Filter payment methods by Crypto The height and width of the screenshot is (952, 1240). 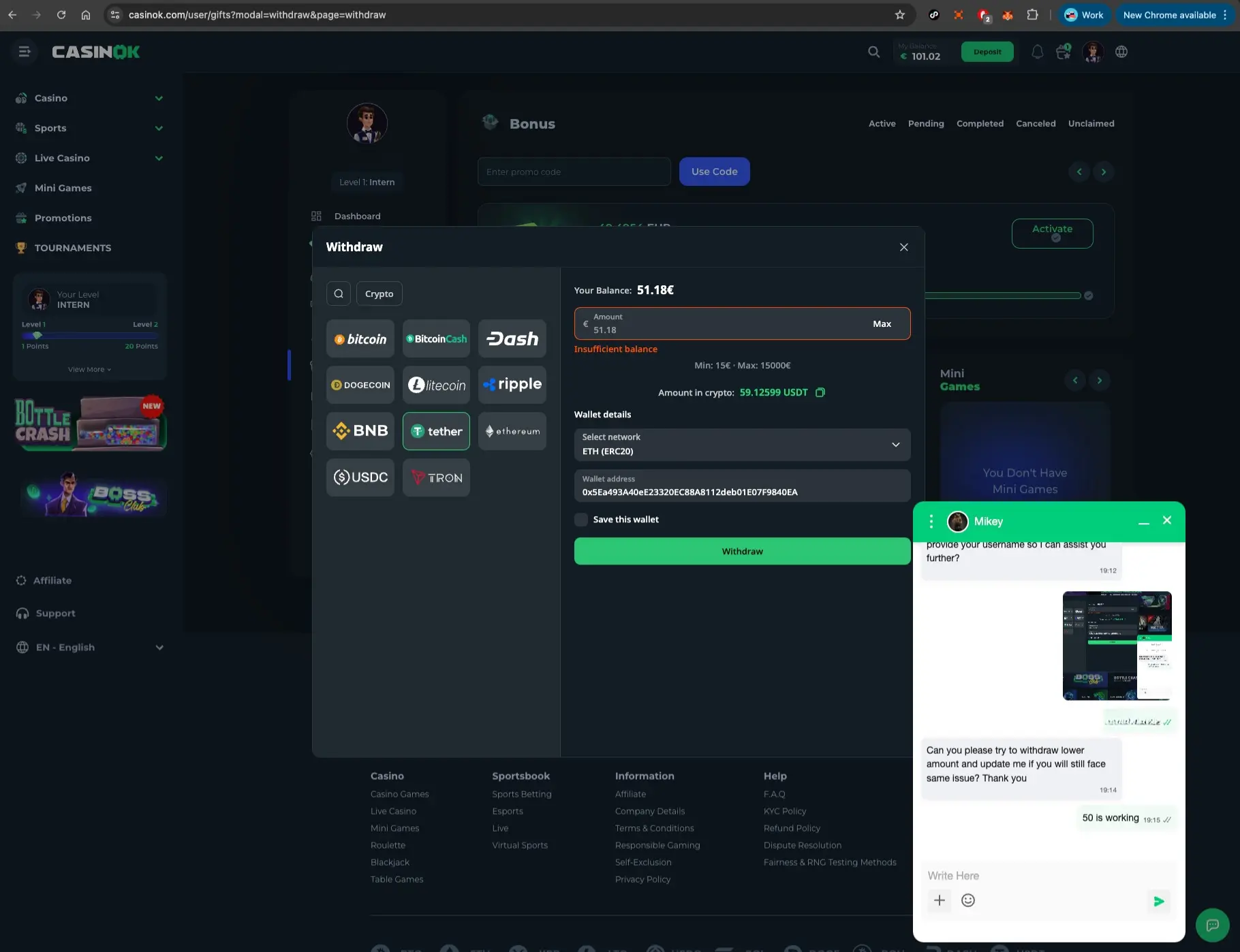[x=379, y=293]
